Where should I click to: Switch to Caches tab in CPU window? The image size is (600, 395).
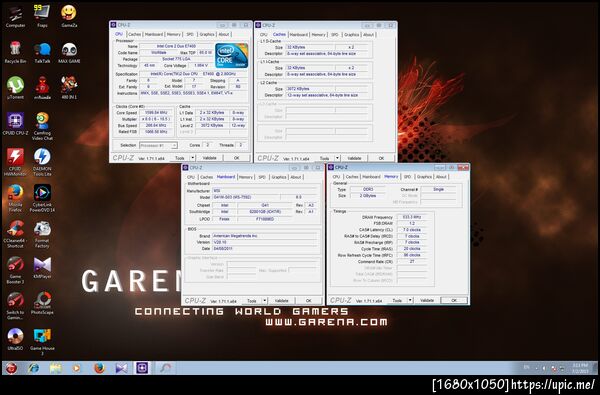click(x=134, y=34)
